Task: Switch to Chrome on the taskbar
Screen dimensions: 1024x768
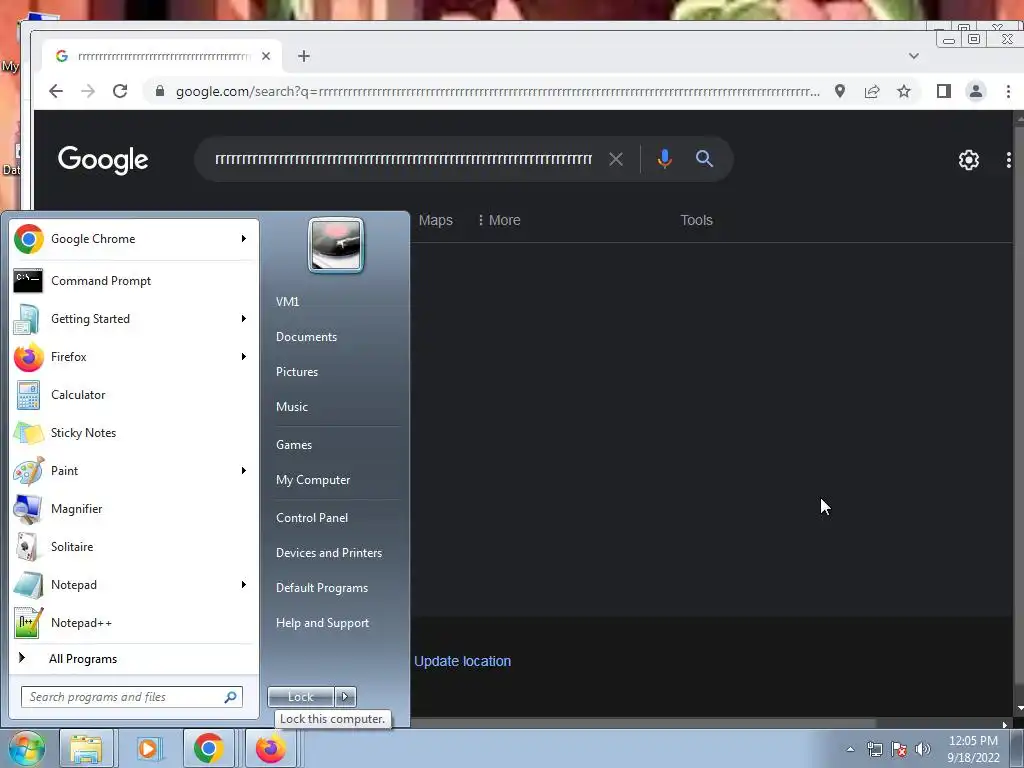Action: click(208, 748)
